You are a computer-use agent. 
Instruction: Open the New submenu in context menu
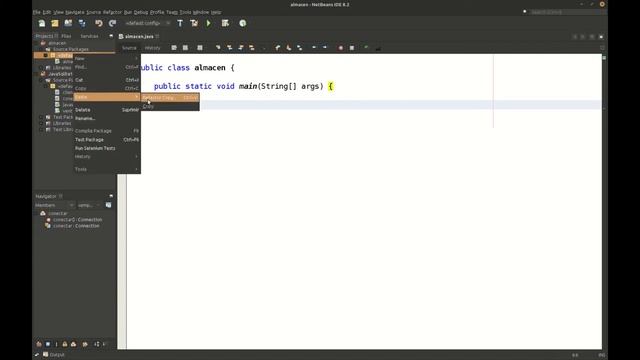coord(107,58)
